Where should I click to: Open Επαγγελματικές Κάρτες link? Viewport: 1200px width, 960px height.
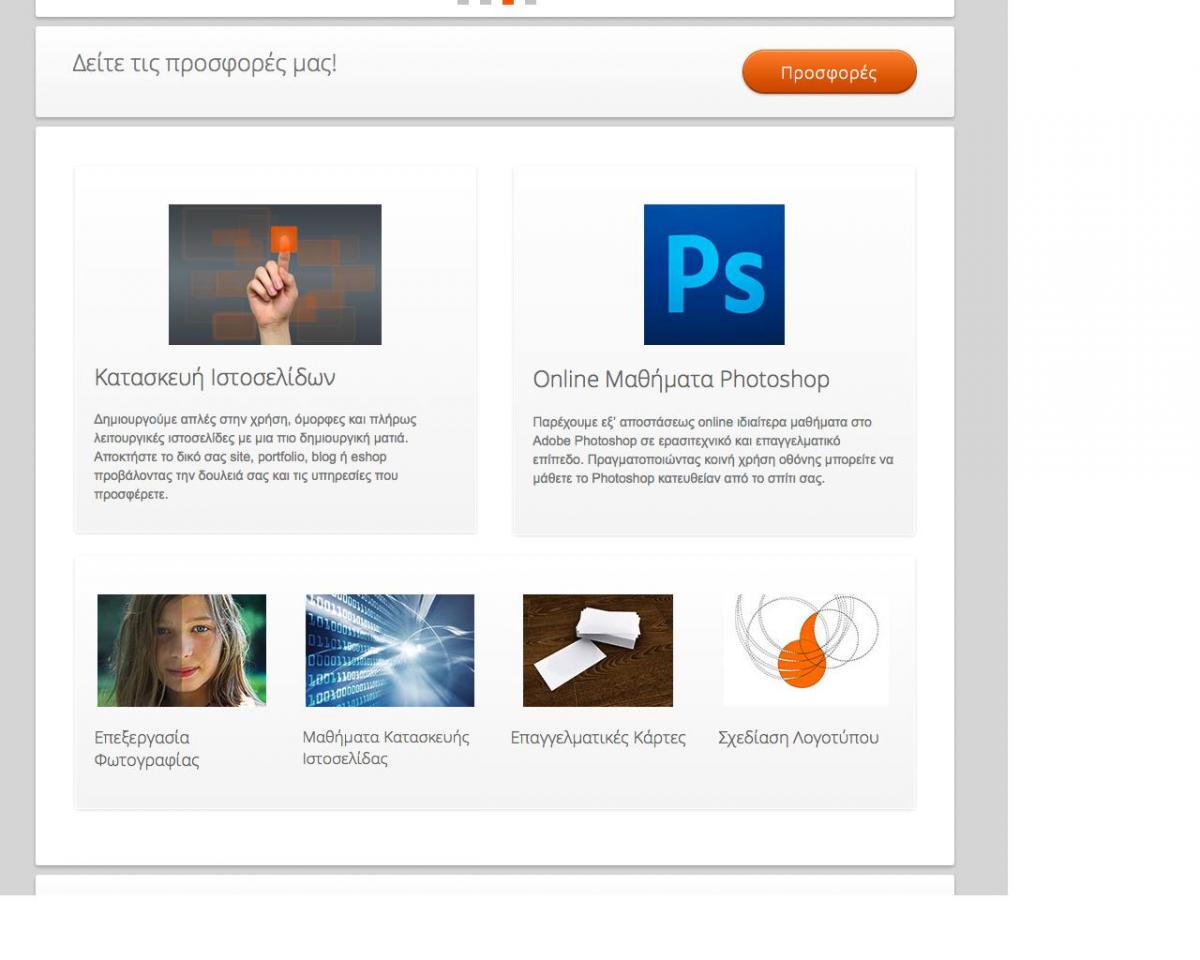point(598,738)
